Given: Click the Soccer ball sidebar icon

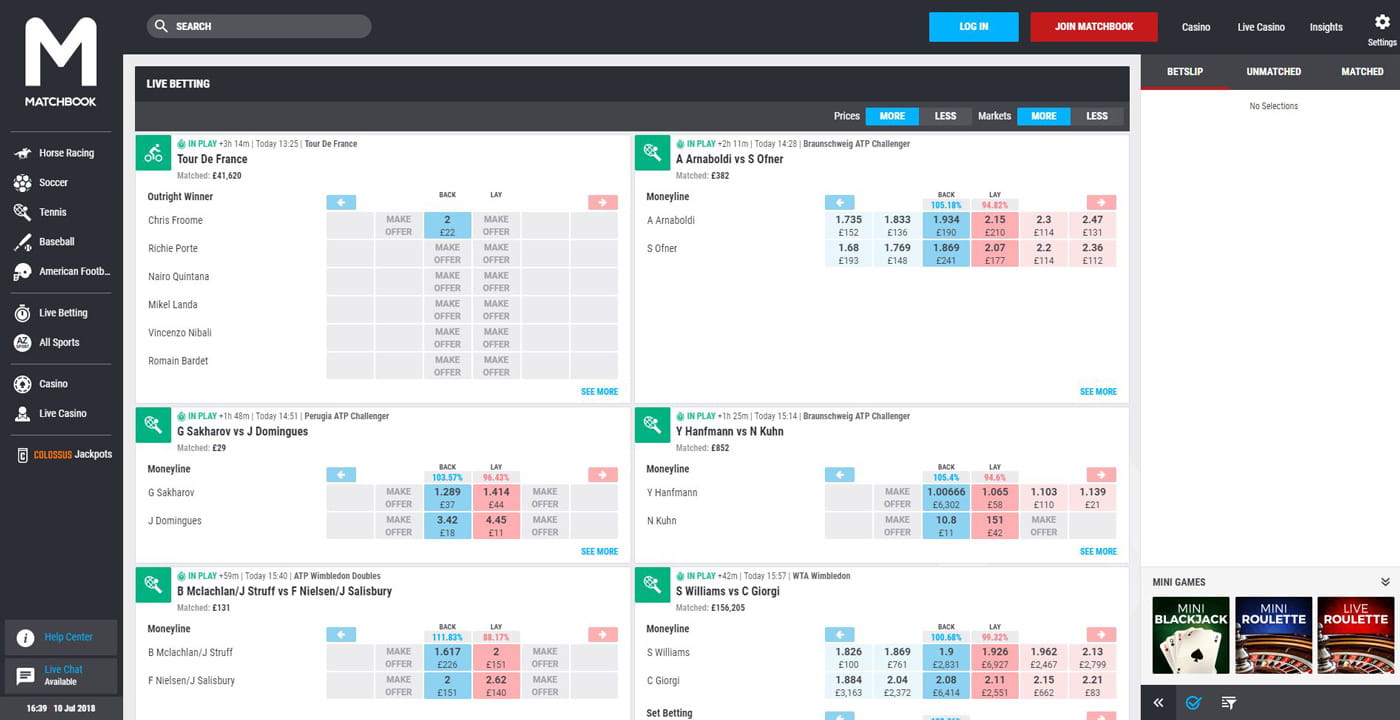Looking at the screenshot, I should point(22,183).
